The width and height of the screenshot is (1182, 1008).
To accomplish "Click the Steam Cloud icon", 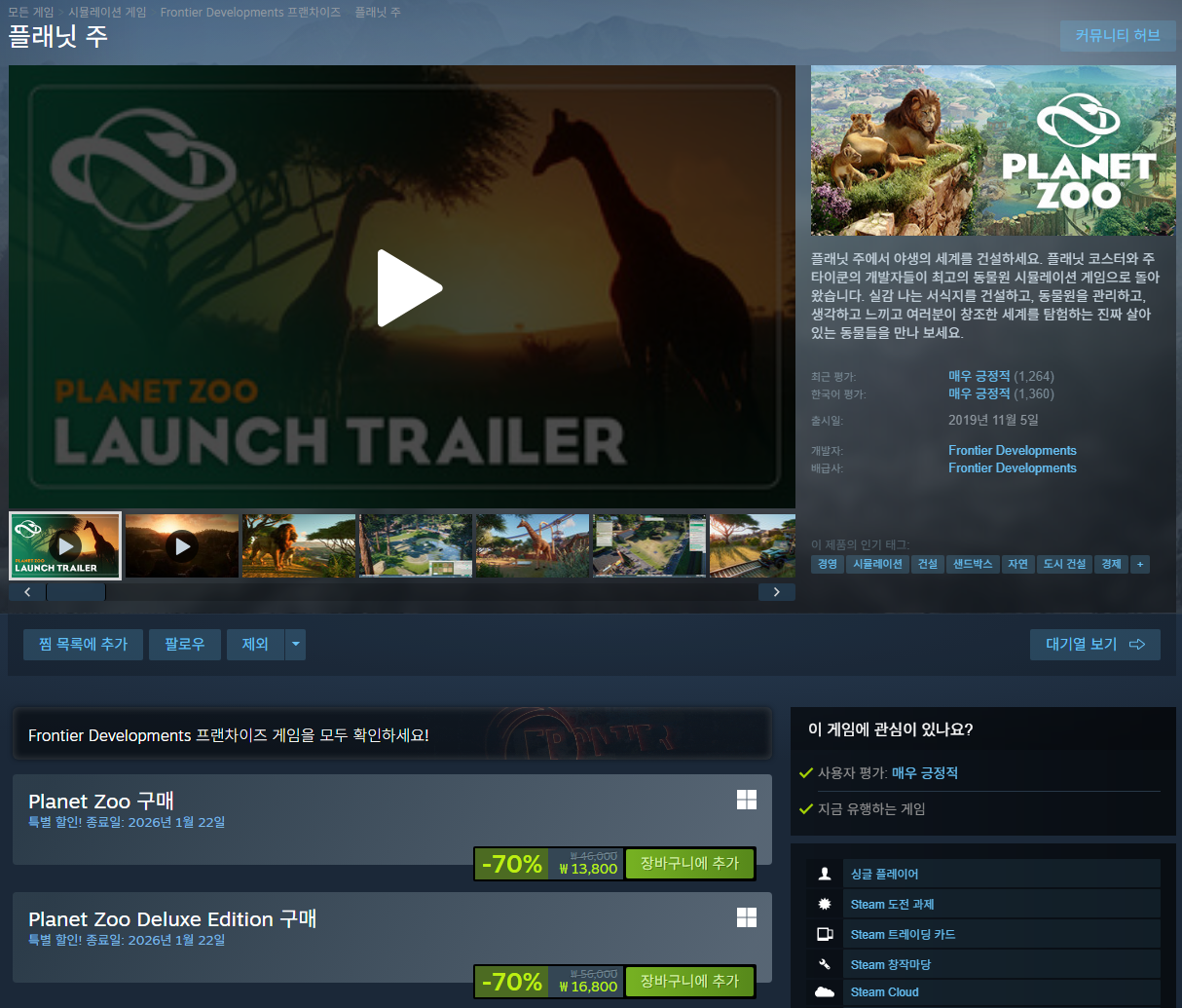I will [x=825, y=991].
